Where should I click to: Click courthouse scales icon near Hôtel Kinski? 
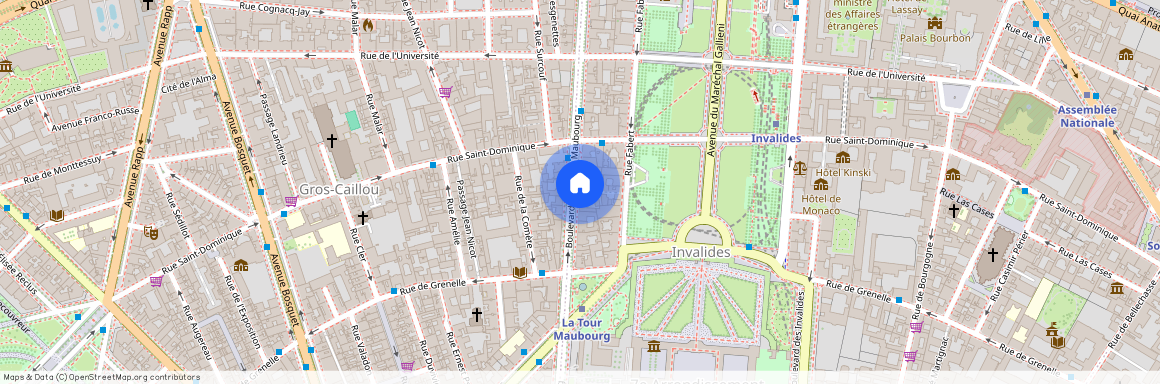click(799, 167)
